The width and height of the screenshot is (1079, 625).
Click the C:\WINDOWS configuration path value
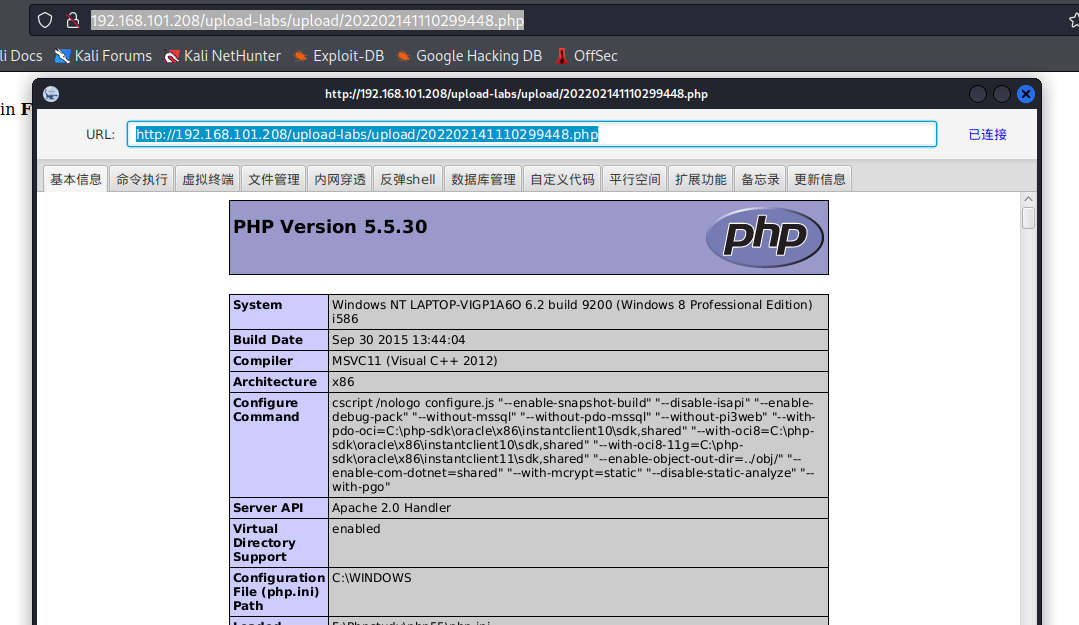point(372,578)
